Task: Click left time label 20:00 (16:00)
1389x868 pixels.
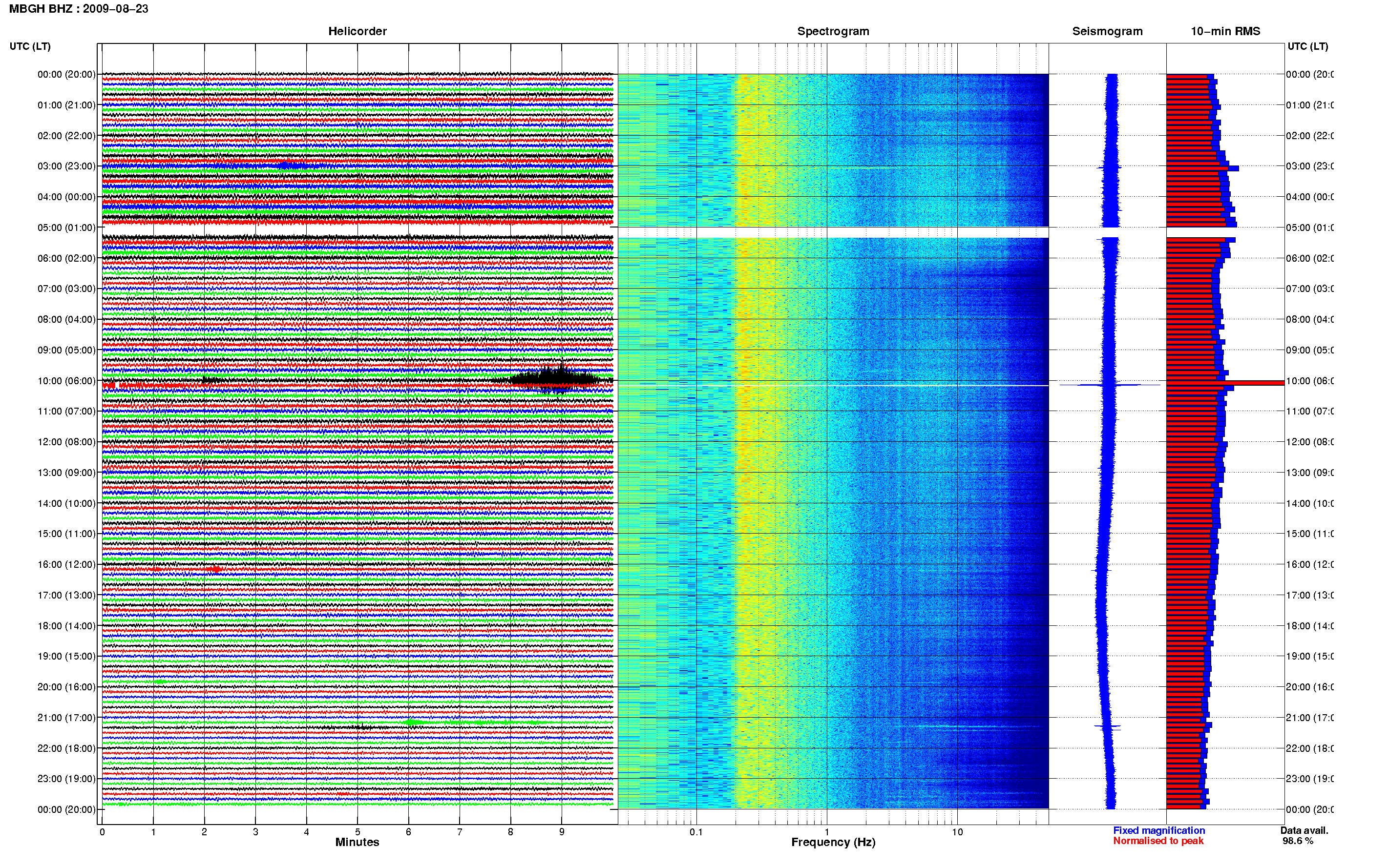Action: [x=66, y=687]
